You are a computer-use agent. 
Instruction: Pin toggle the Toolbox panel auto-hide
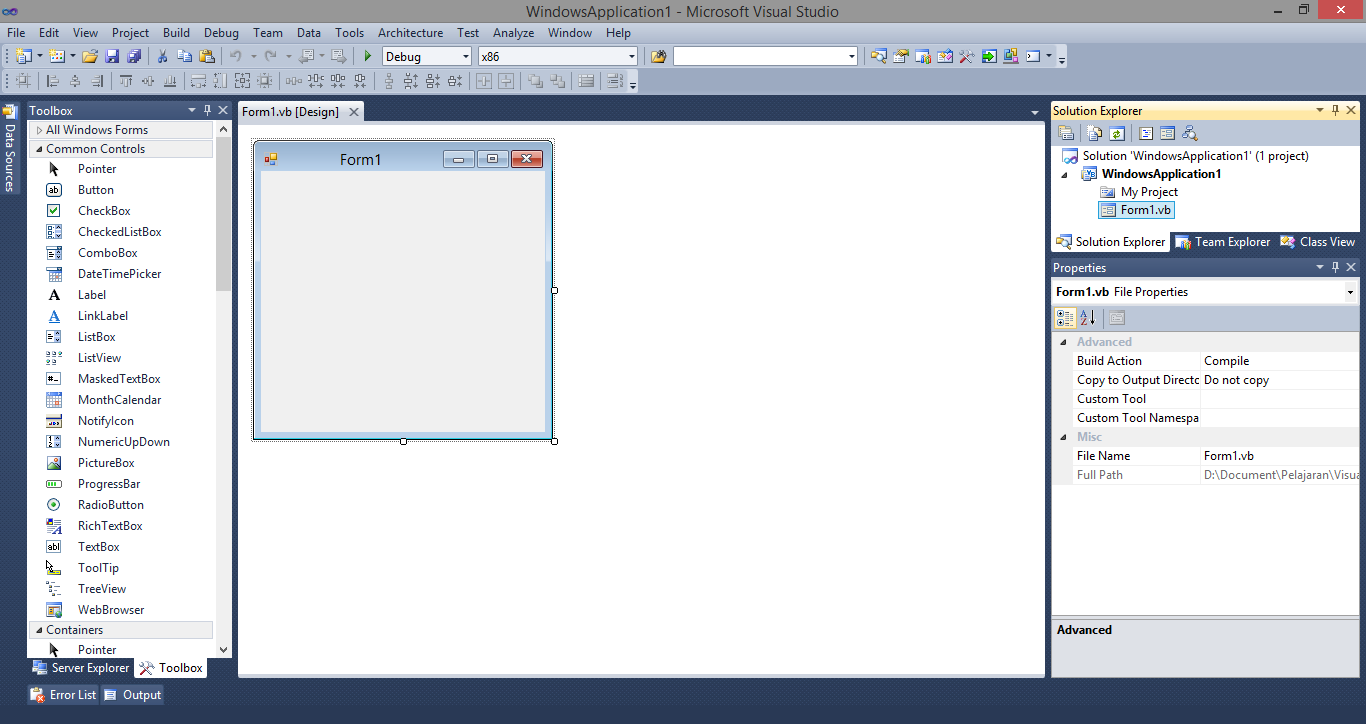[x=208, y=110]
